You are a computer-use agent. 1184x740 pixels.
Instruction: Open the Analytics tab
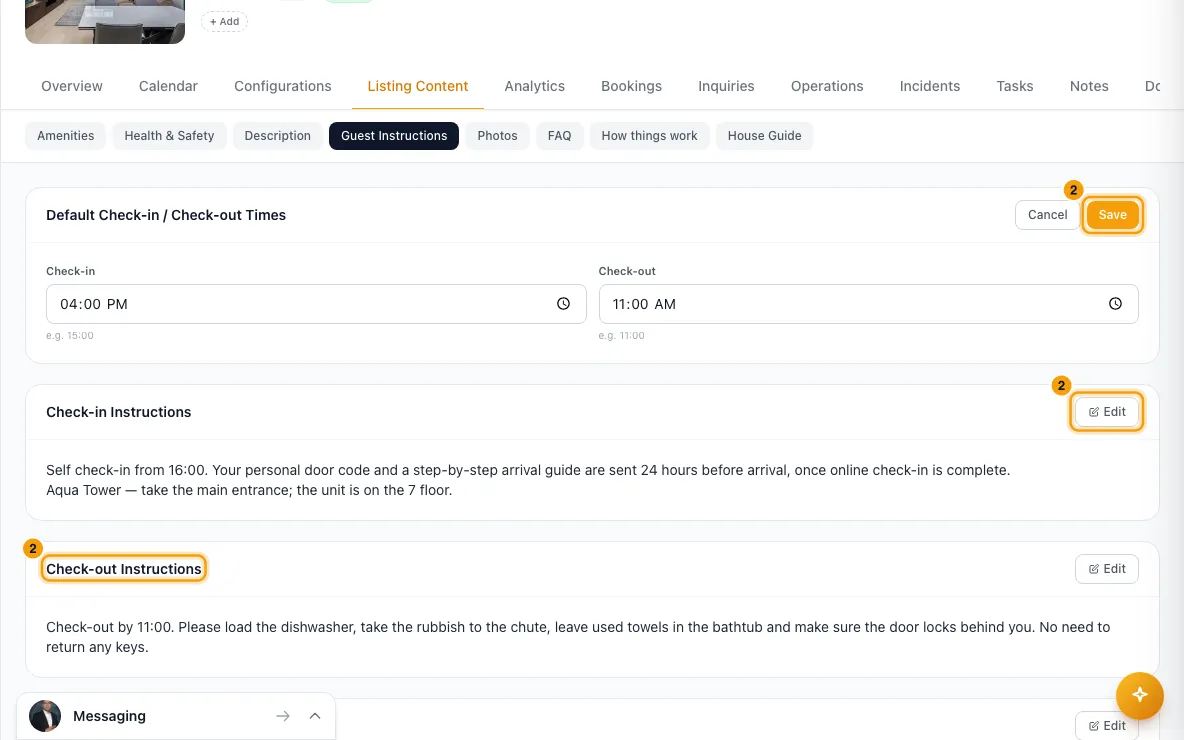click(535, 86)
